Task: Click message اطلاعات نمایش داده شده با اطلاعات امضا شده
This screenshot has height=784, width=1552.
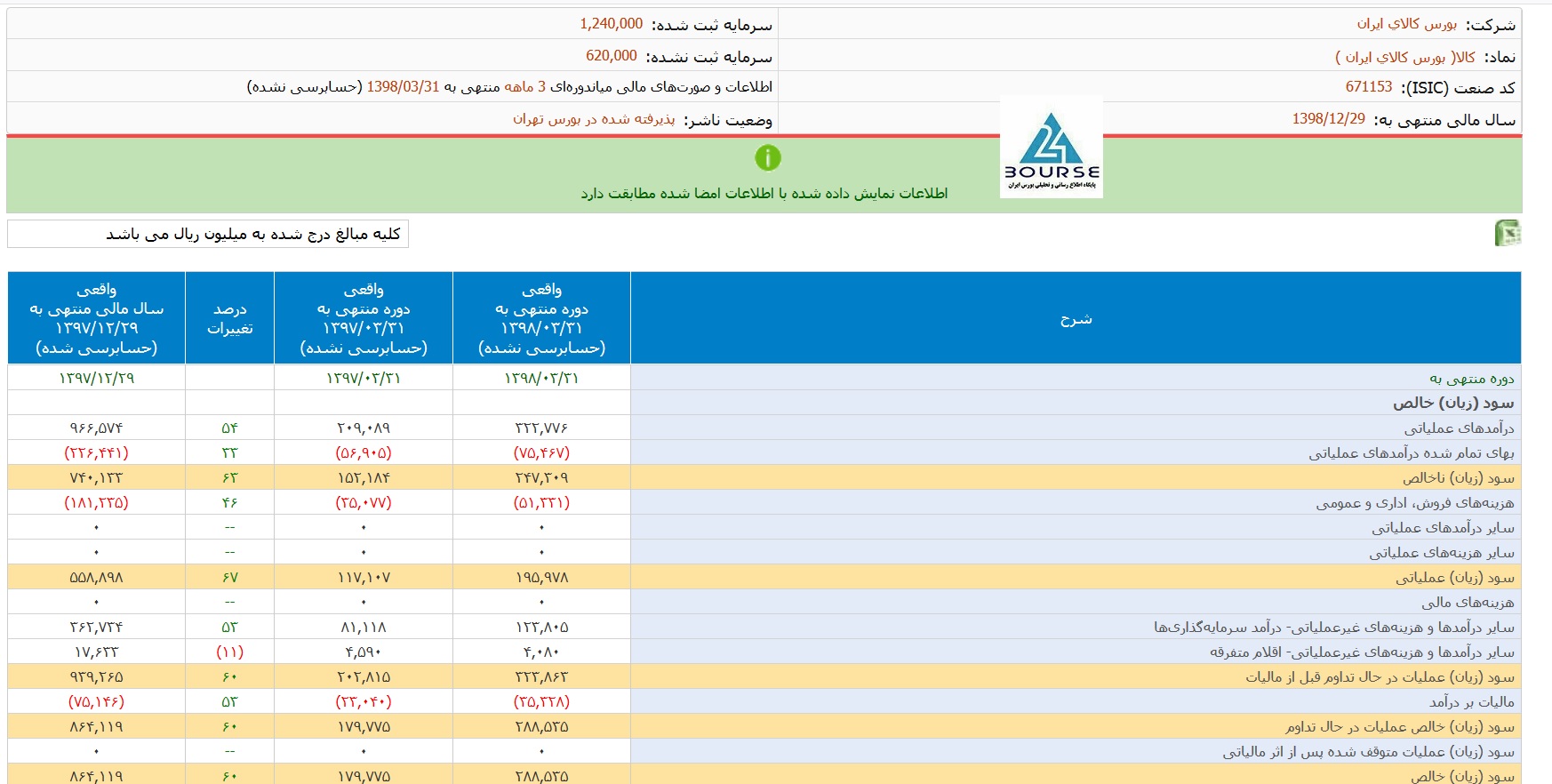Action: [x=764, y=193]
